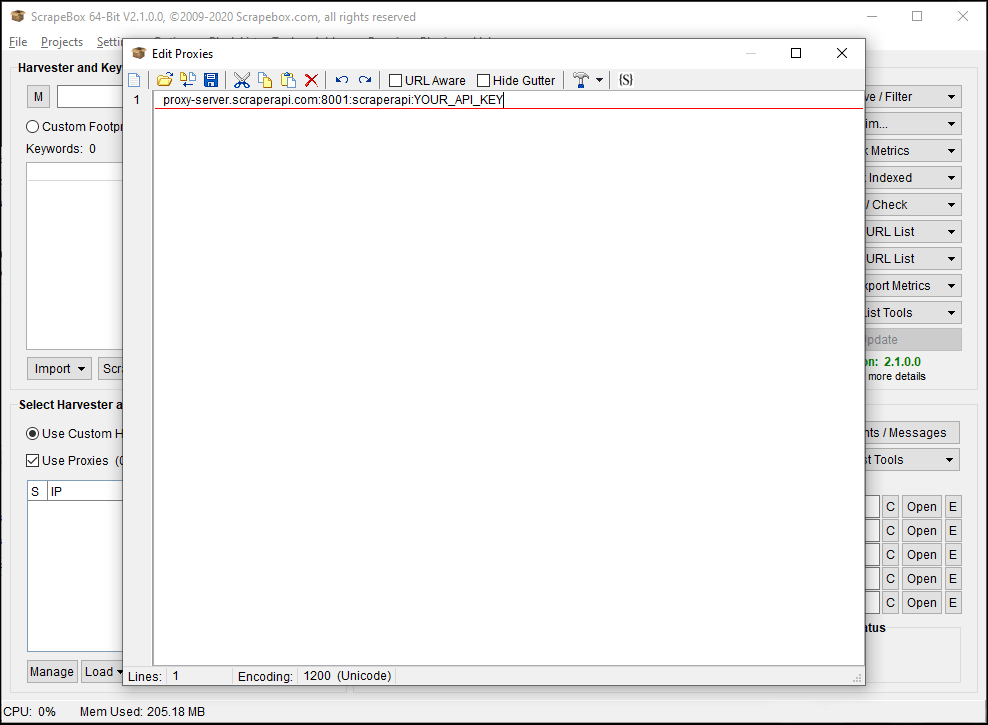Copy the proxy line
988x725 pixels.
point(264,80)
